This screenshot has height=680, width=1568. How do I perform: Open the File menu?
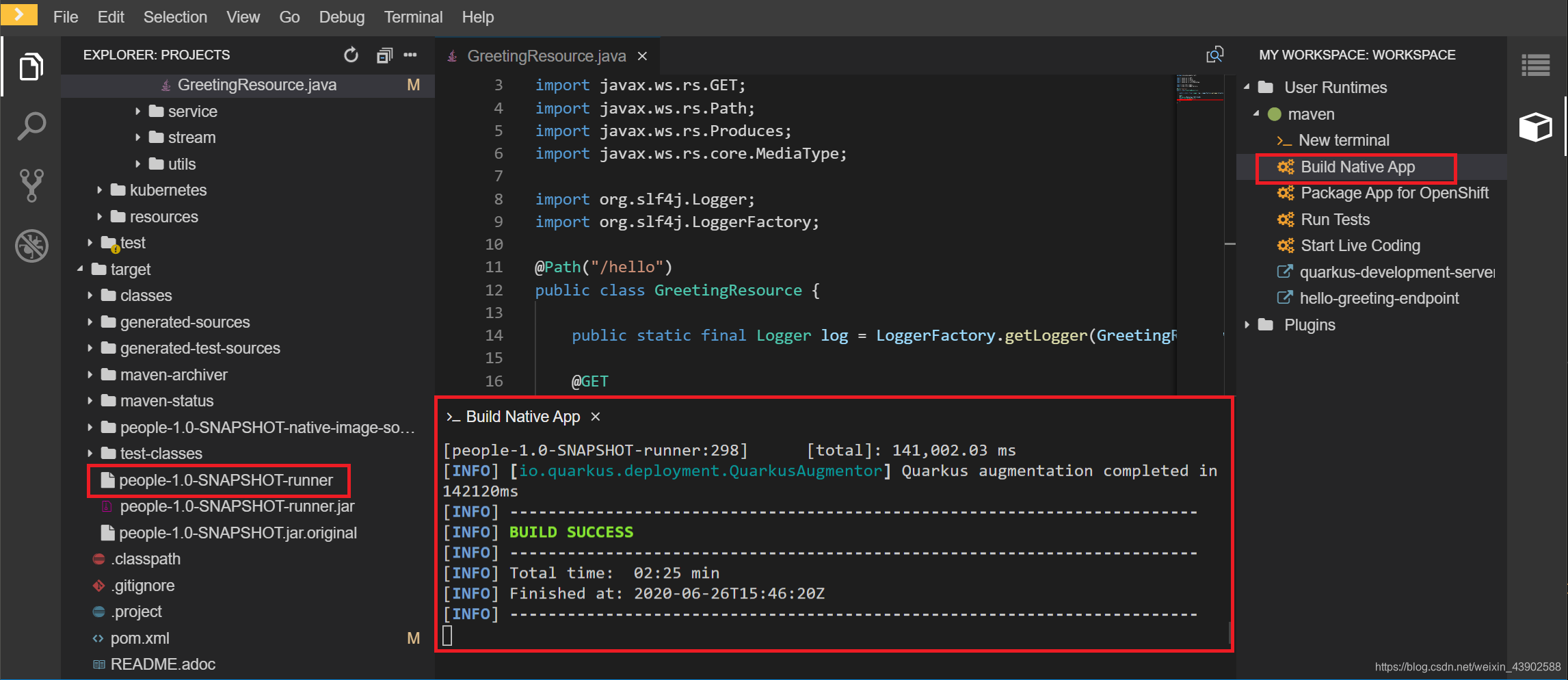66,17
